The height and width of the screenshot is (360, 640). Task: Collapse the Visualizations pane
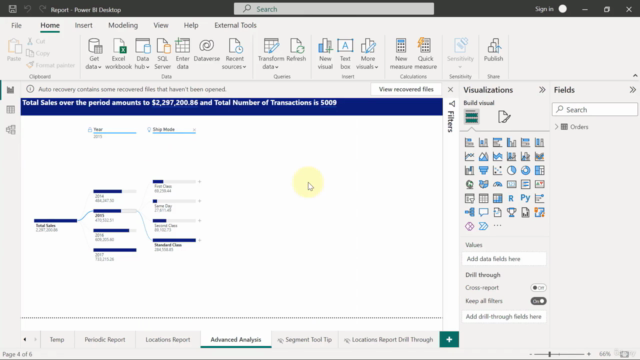point(542,90)
